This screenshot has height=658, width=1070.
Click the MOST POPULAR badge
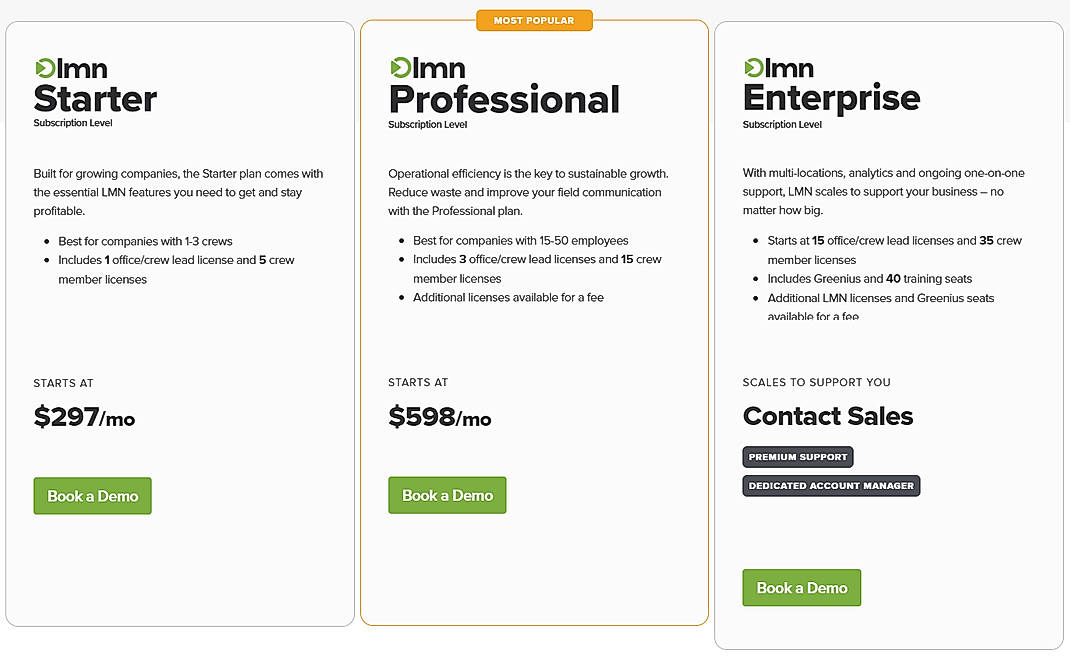point(534,19)
